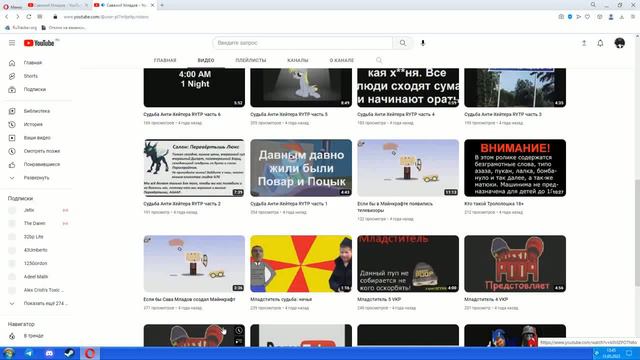Switch to the О КАНАЛЕ channel tab
Viewport: 640px width, 360px height.
342,60
